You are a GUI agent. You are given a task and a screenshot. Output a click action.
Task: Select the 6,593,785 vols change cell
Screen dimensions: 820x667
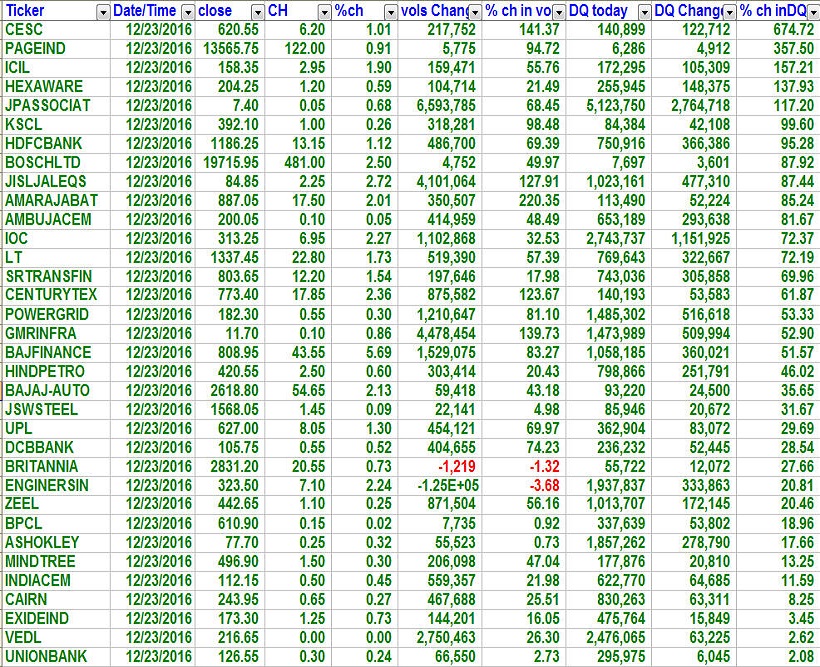[440, 106]
